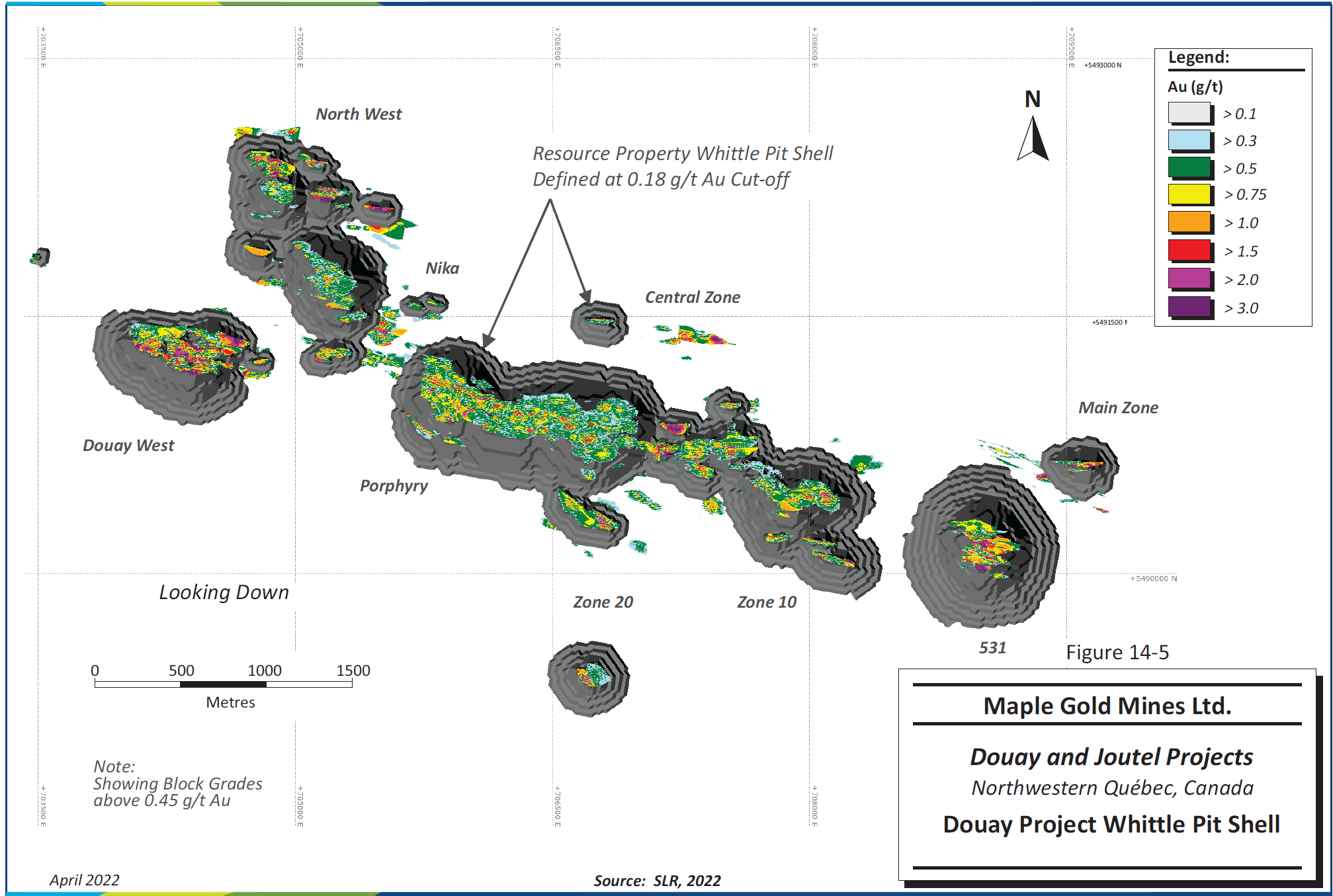This screenshot has height=896, width=1333.
Task: Click 'Northwestern Québec, Canada' text
Action: [x=1112, y=788]
